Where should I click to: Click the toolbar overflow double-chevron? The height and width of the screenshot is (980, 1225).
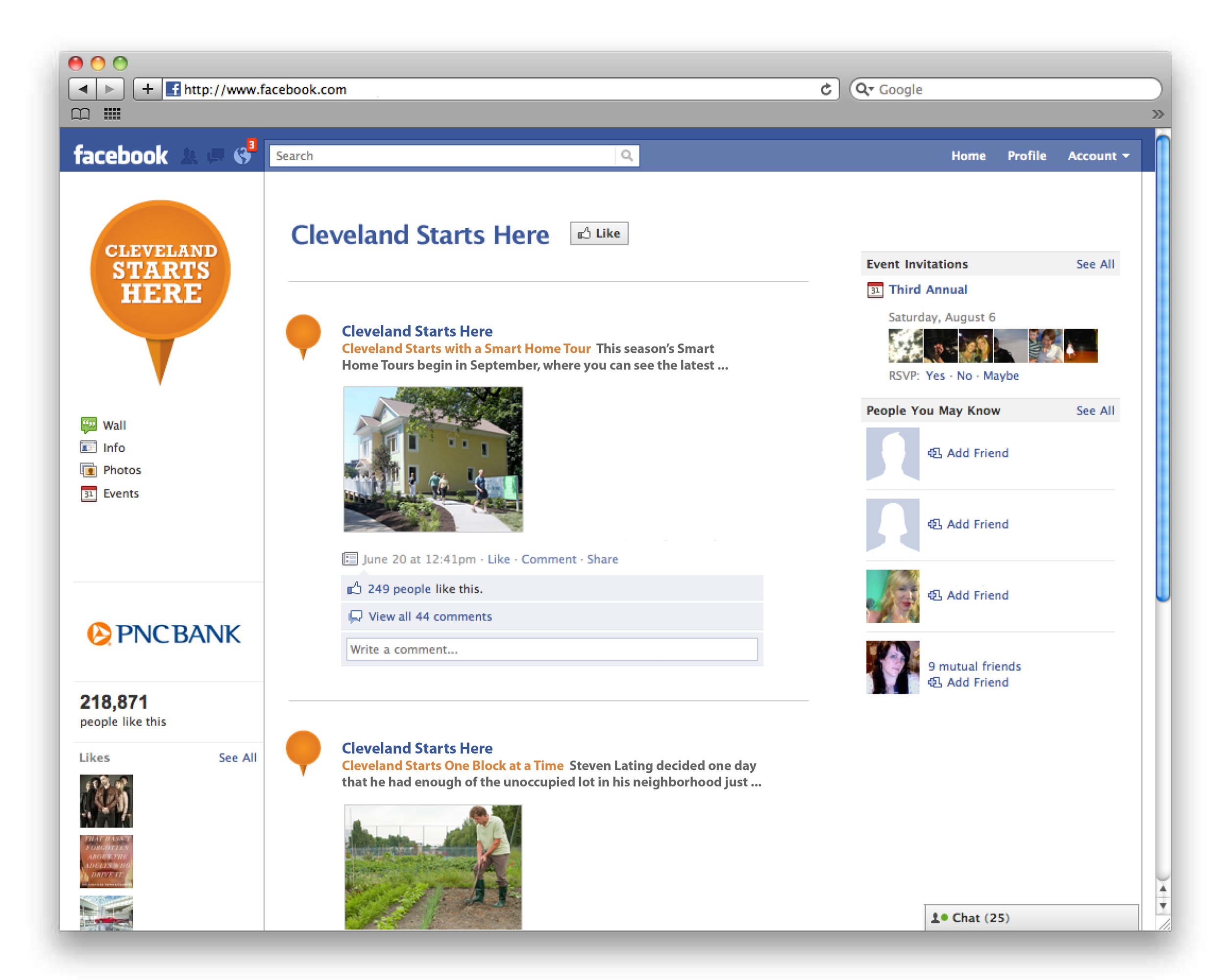point(1157,114)
